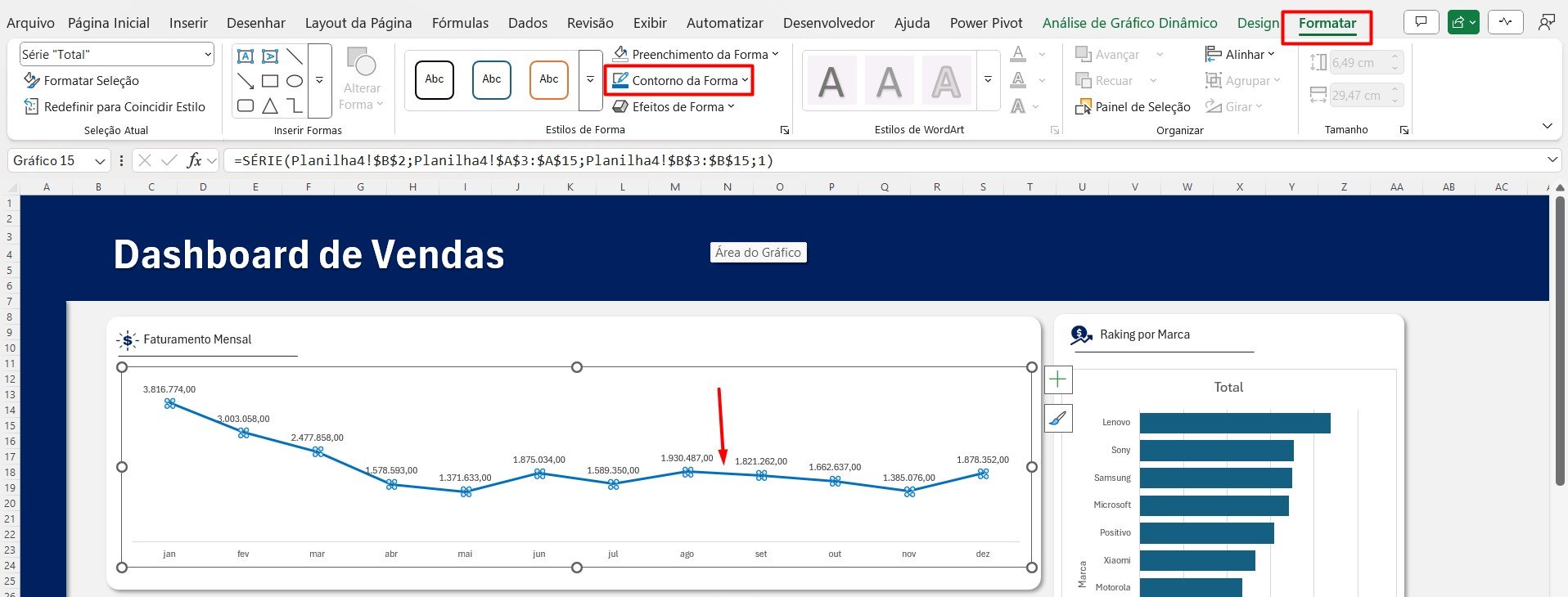Screen dimensions: 1568x597
Task: Open the text outline color option
Action: coord(1018,80)
